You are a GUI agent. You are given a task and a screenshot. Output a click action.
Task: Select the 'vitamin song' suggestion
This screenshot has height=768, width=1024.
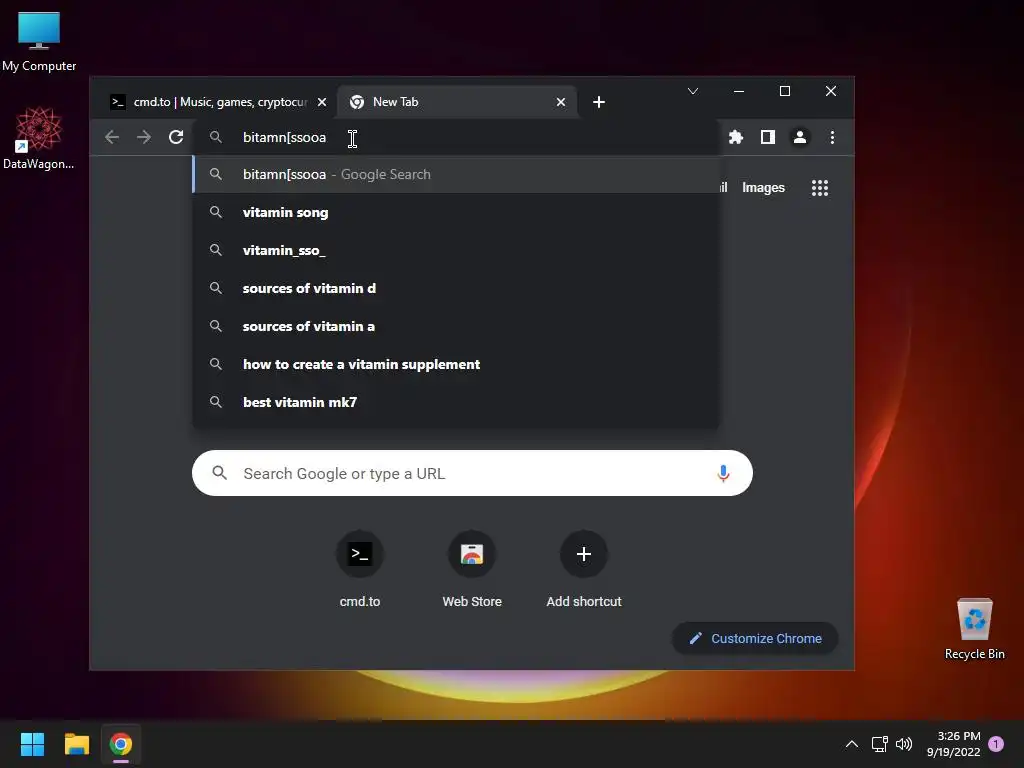(x=456, y=212)
